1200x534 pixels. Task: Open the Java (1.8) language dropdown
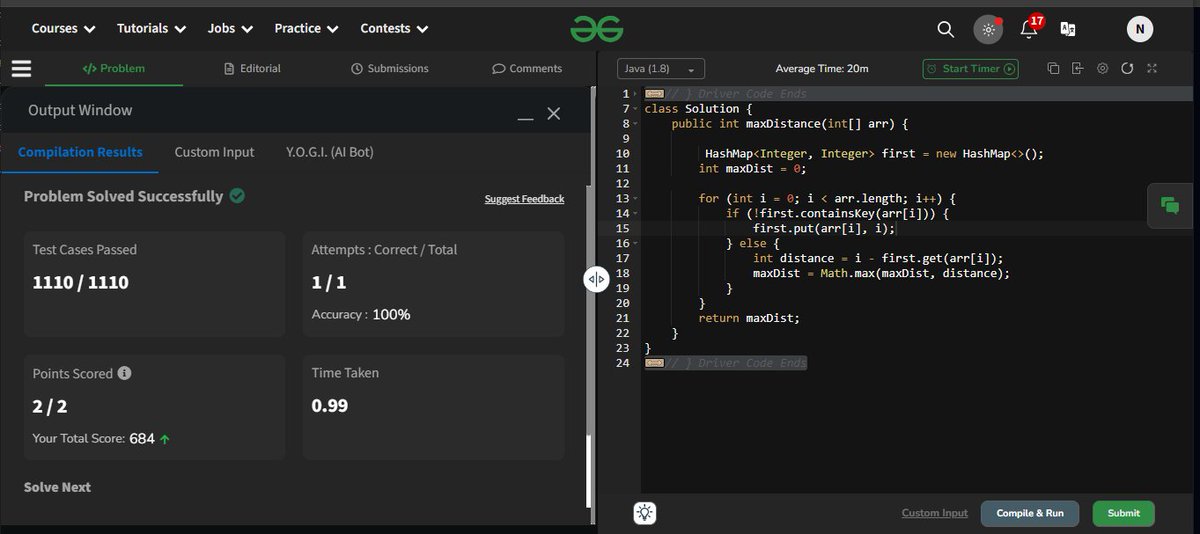pyautogui.click(x=661, y=69)
